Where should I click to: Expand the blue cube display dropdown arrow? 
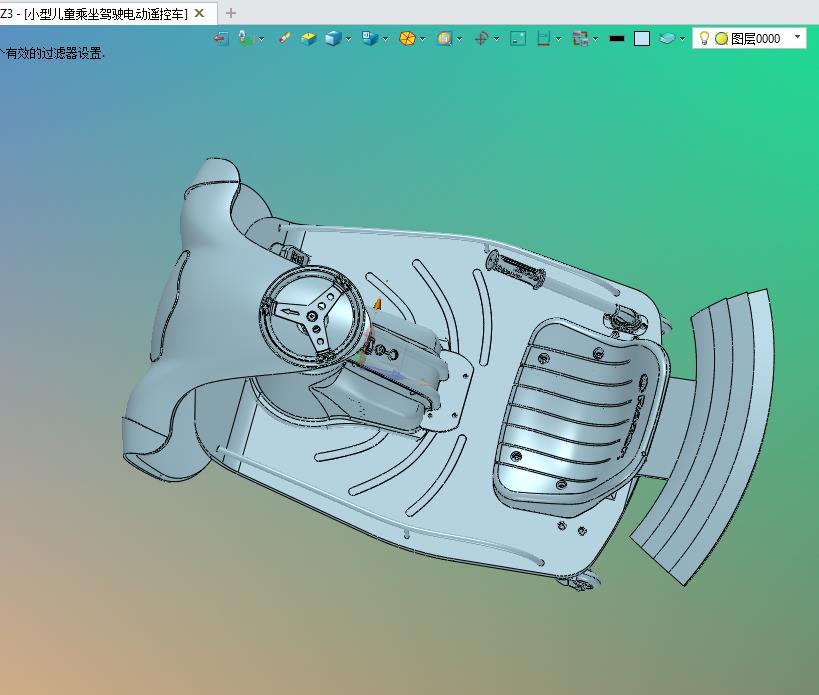[x=348, y=39]
